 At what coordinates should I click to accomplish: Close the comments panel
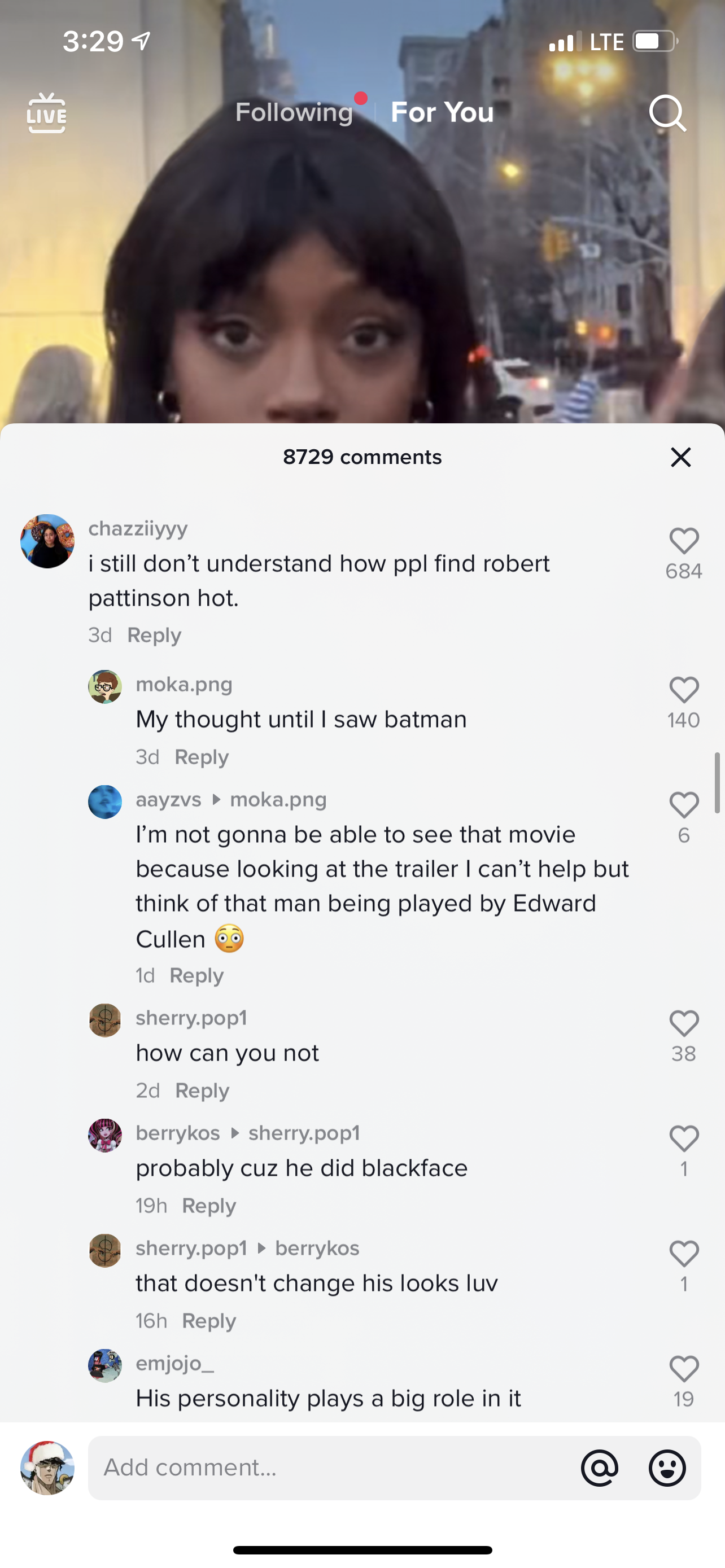[680, 457]
